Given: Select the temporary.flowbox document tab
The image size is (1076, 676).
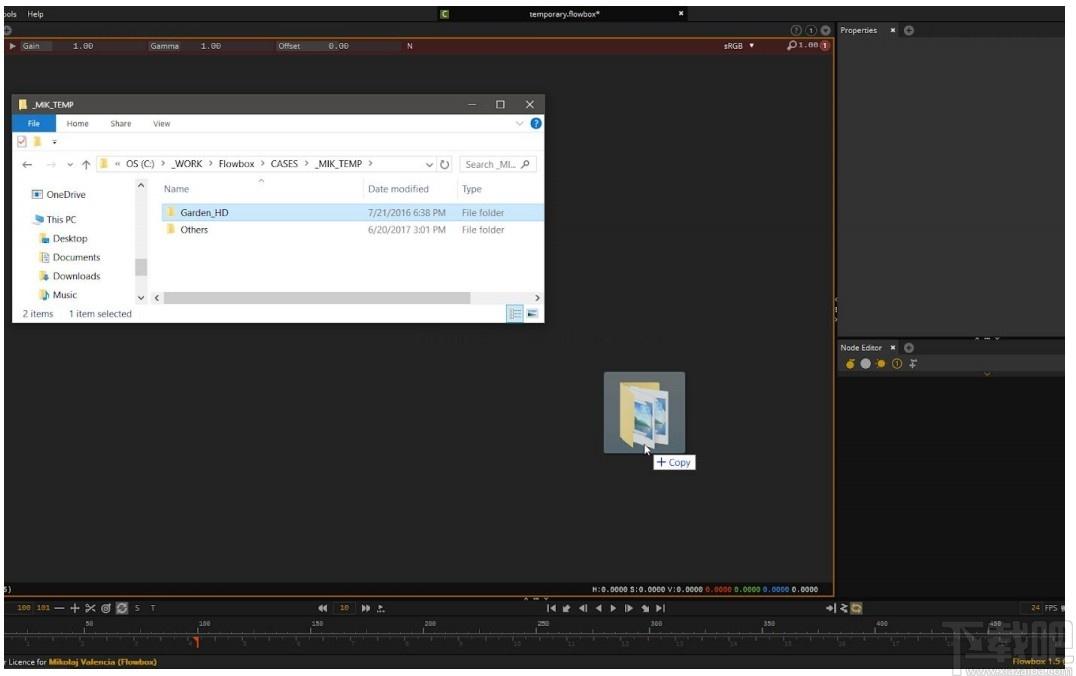Looking at the screenshot, I should [x=564, y=14].
